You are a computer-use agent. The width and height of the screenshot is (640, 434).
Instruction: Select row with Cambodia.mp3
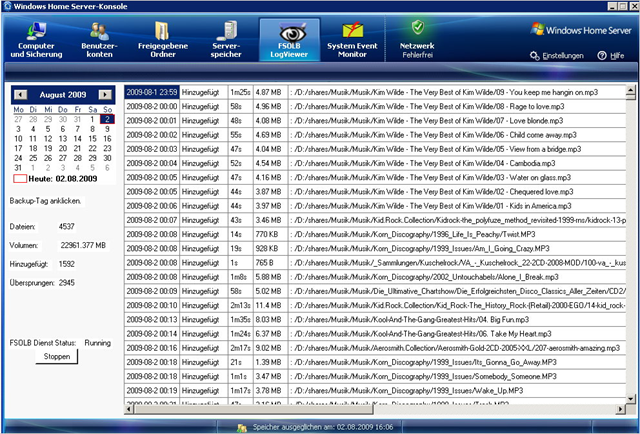375,163
